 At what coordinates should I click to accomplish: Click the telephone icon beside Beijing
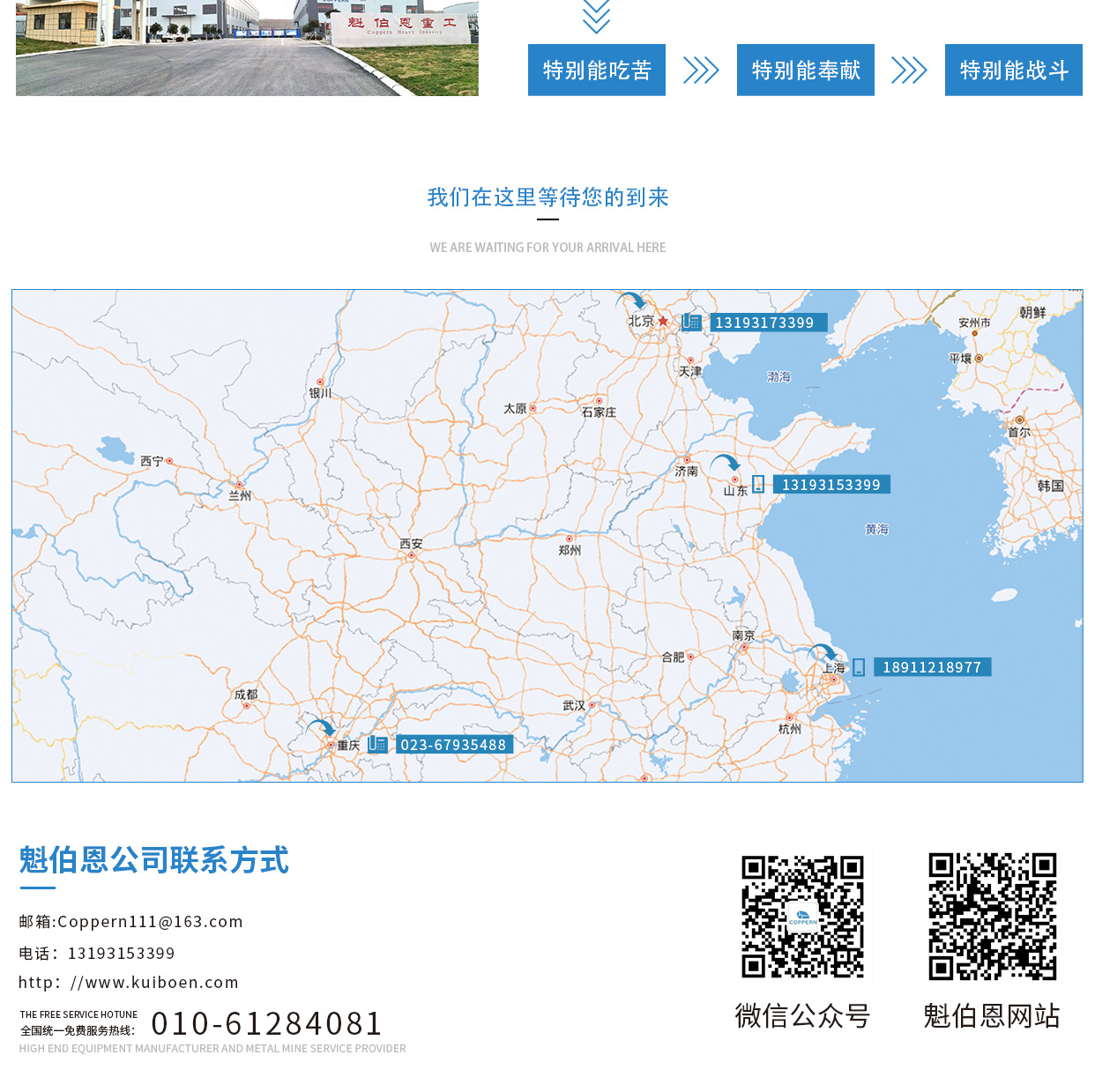point(691,323)
